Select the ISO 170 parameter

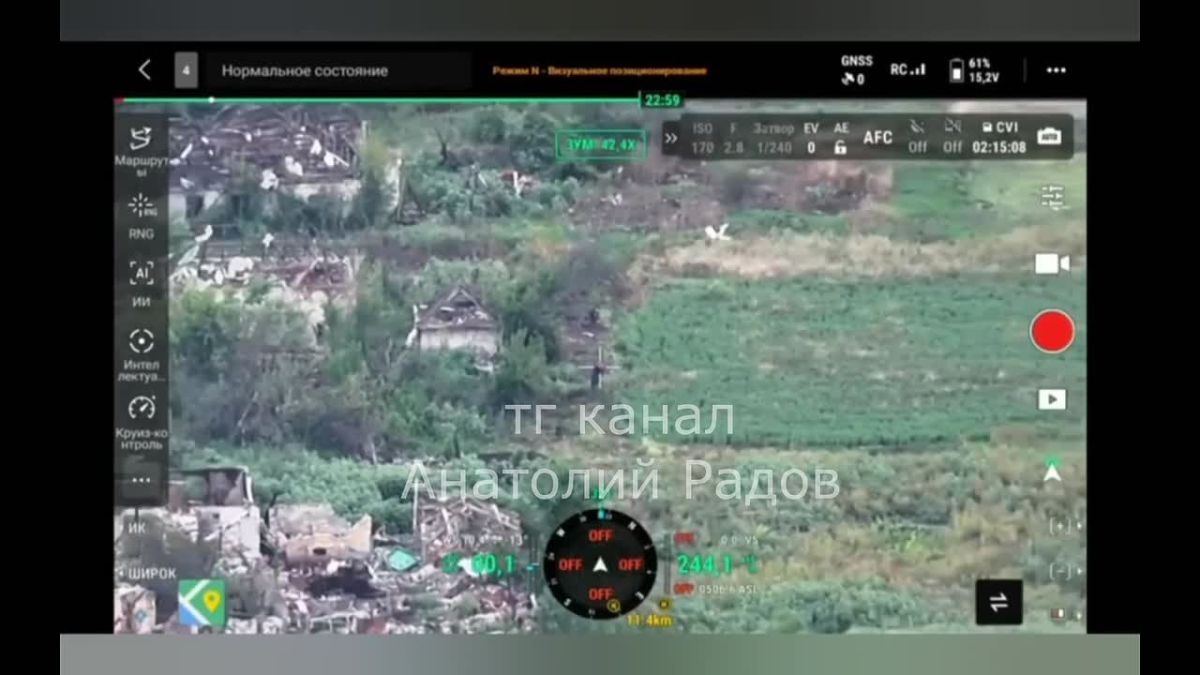pyautogui.click(x=703, y=138)
